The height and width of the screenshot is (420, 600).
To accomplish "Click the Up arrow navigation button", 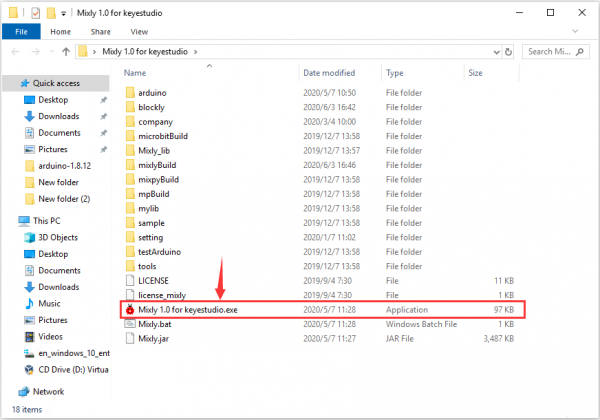I will point(67,50).
